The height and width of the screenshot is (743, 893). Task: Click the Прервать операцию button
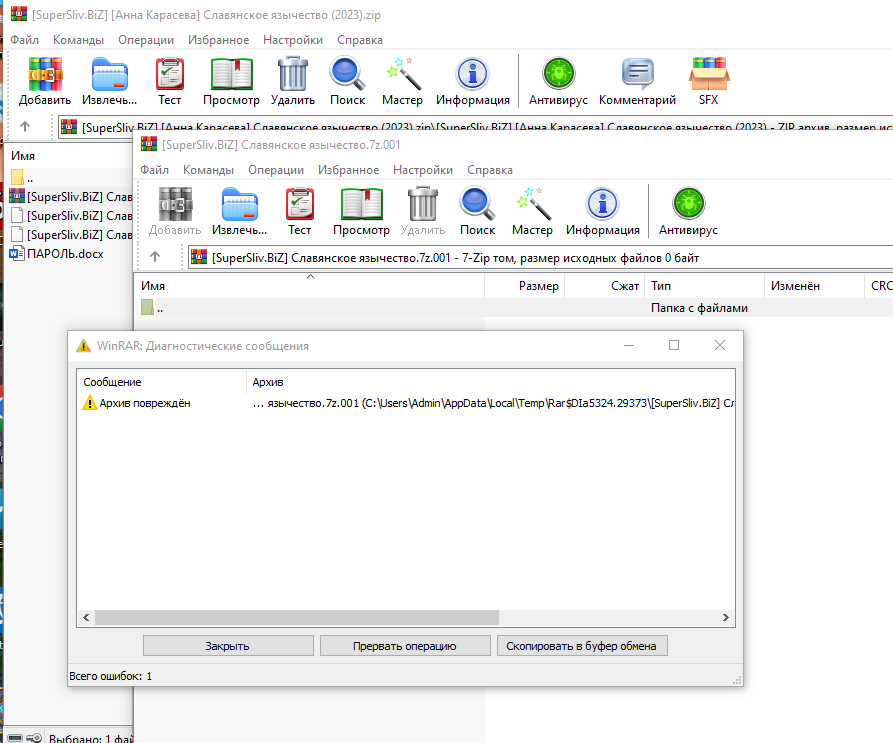[405, 646]
